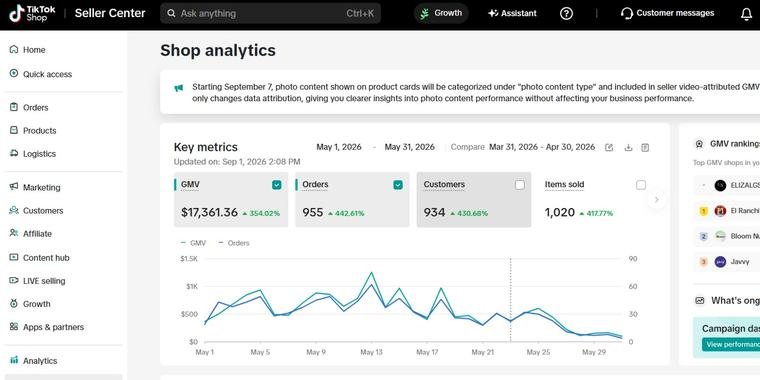Expand more metrics with right chevron arrow

pyautogui.click(x=657, y=199)
